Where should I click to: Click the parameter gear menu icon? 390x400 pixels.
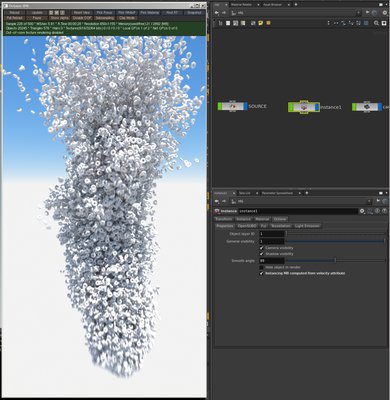(362, 211)
